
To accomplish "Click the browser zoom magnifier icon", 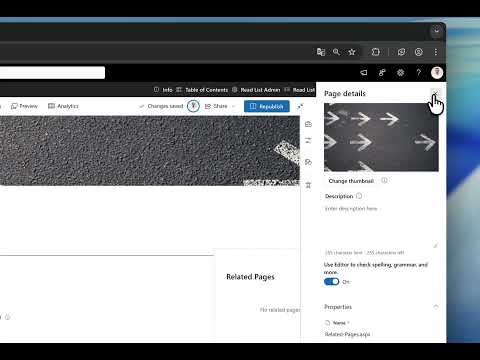I will (x=336, y=52).
